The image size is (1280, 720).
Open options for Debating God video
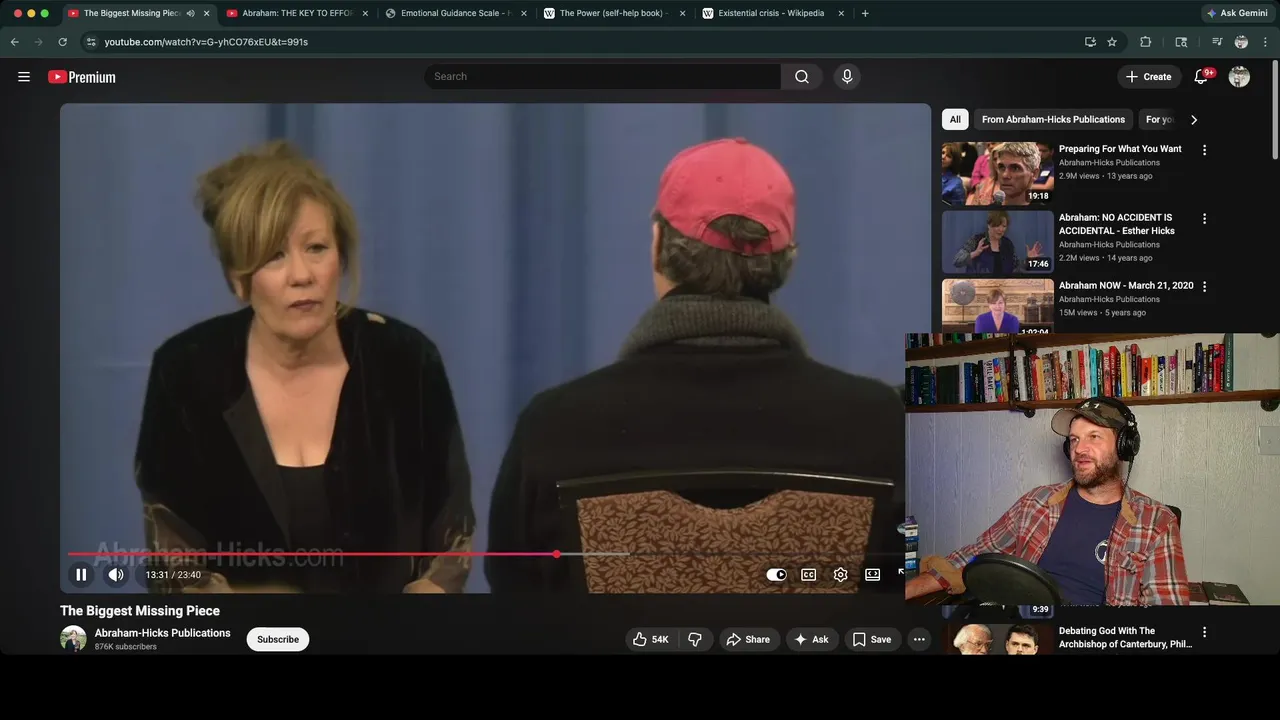tap(1204, 632)
